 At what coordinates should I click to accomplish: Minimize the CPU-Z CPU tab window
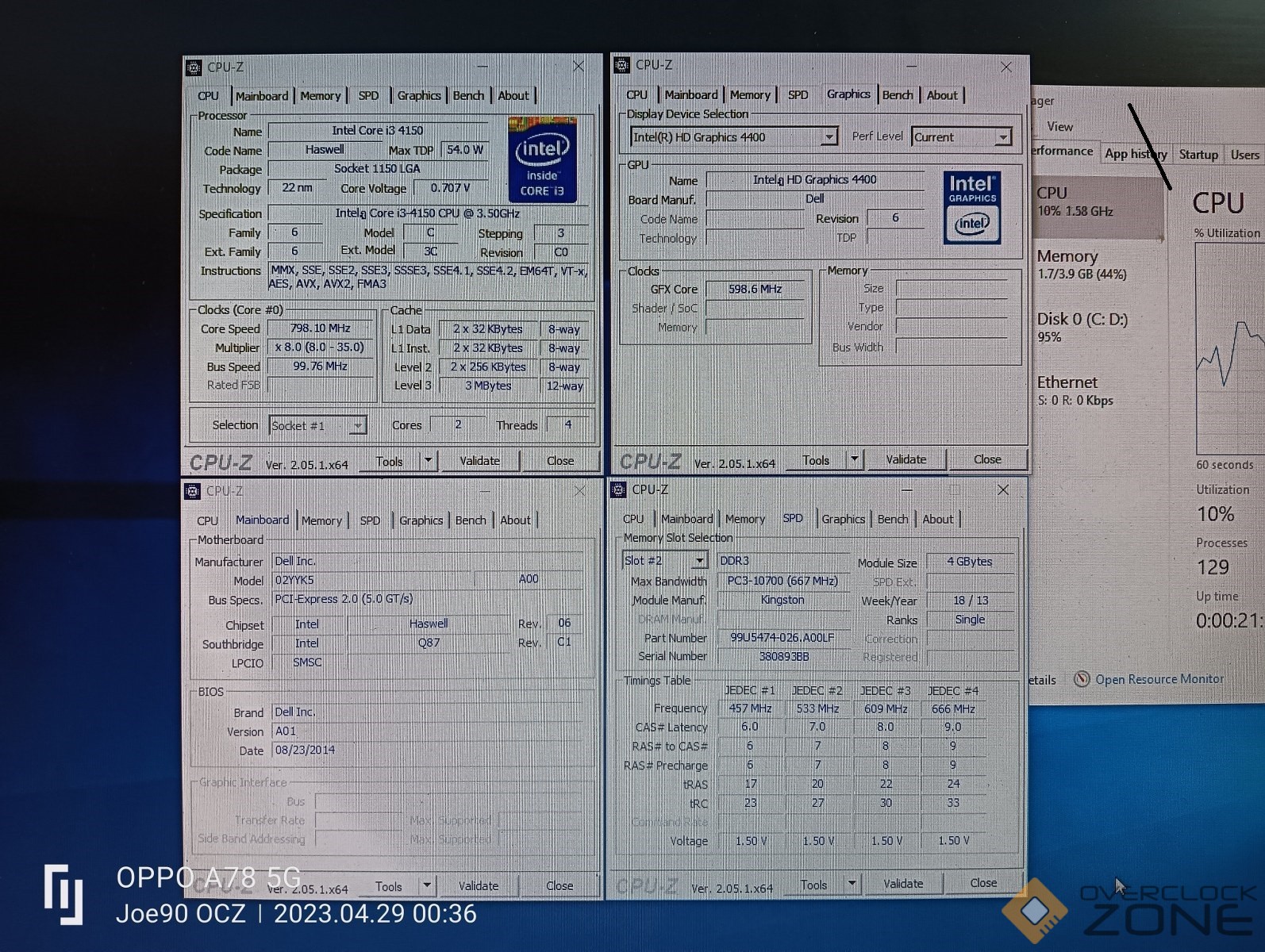click(x=483, y=67)
